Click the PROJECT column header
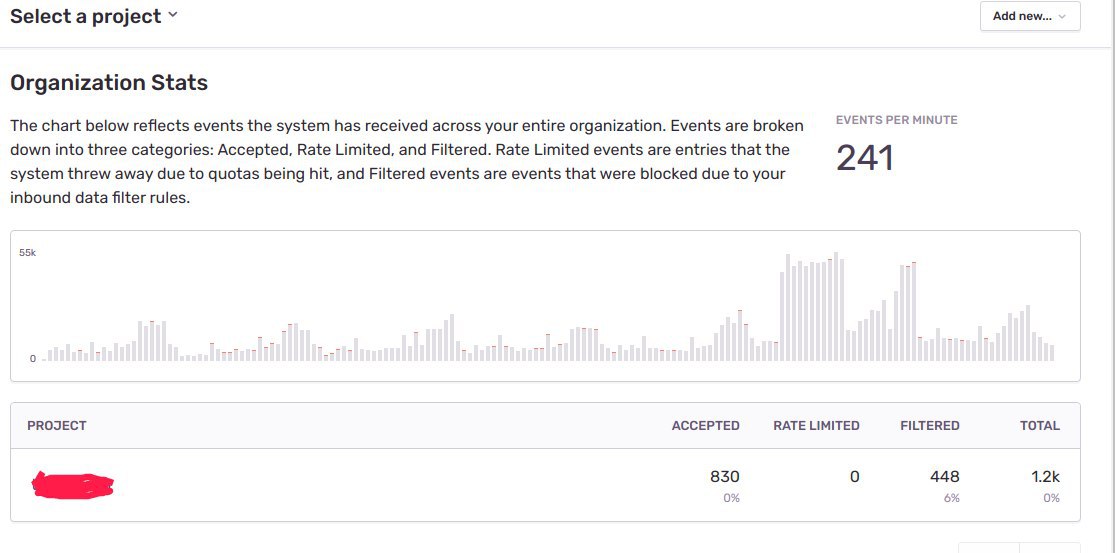 [x=57, y=426]
